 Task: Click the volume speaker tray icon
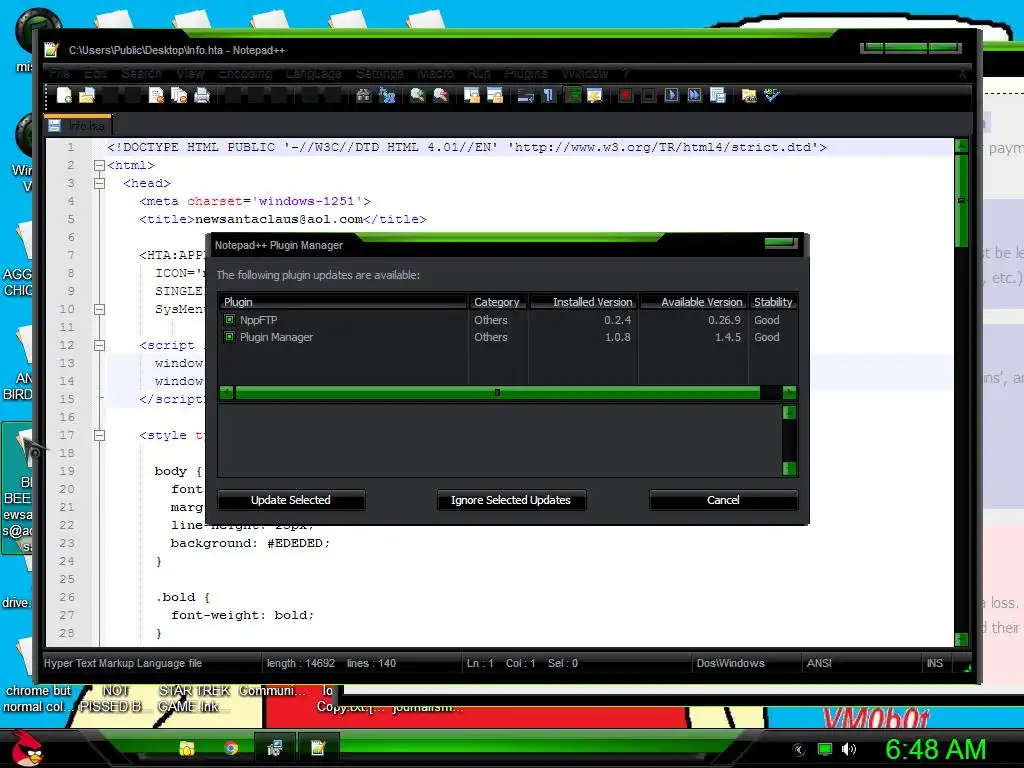(x=848, y=749)
